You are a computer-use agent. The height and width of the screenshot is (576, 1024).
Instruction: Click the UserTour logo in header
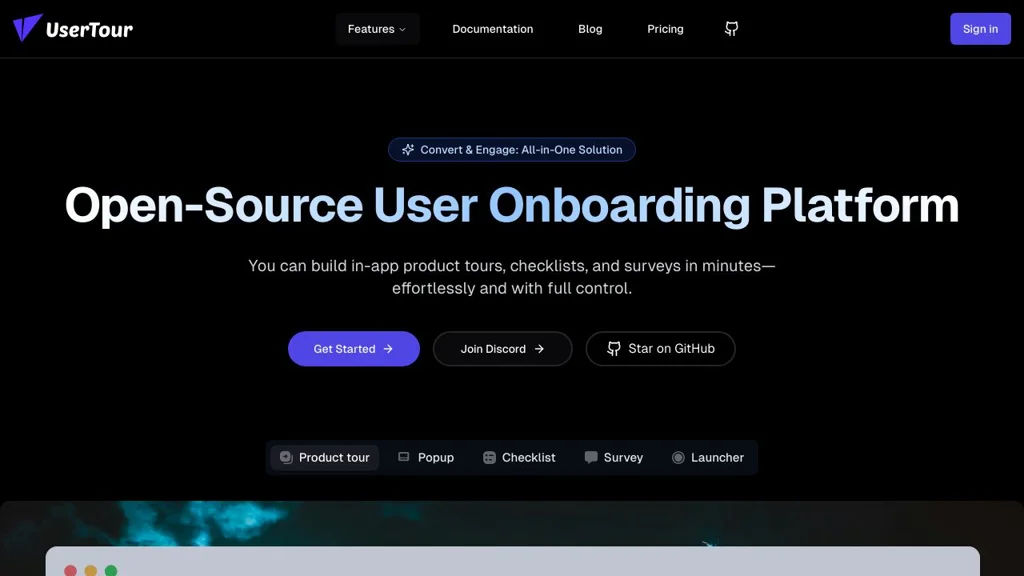point(72,28)
